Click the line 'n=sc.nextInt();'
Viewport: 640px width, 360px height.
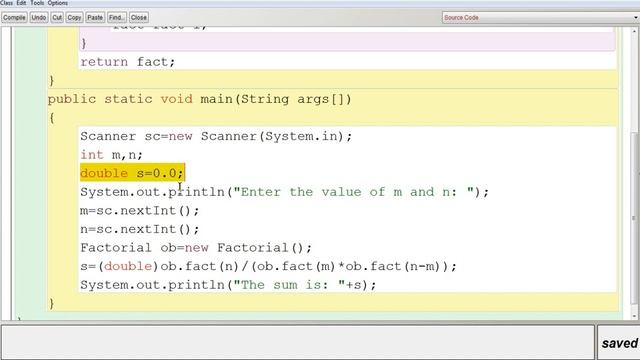tap(140, 229)
